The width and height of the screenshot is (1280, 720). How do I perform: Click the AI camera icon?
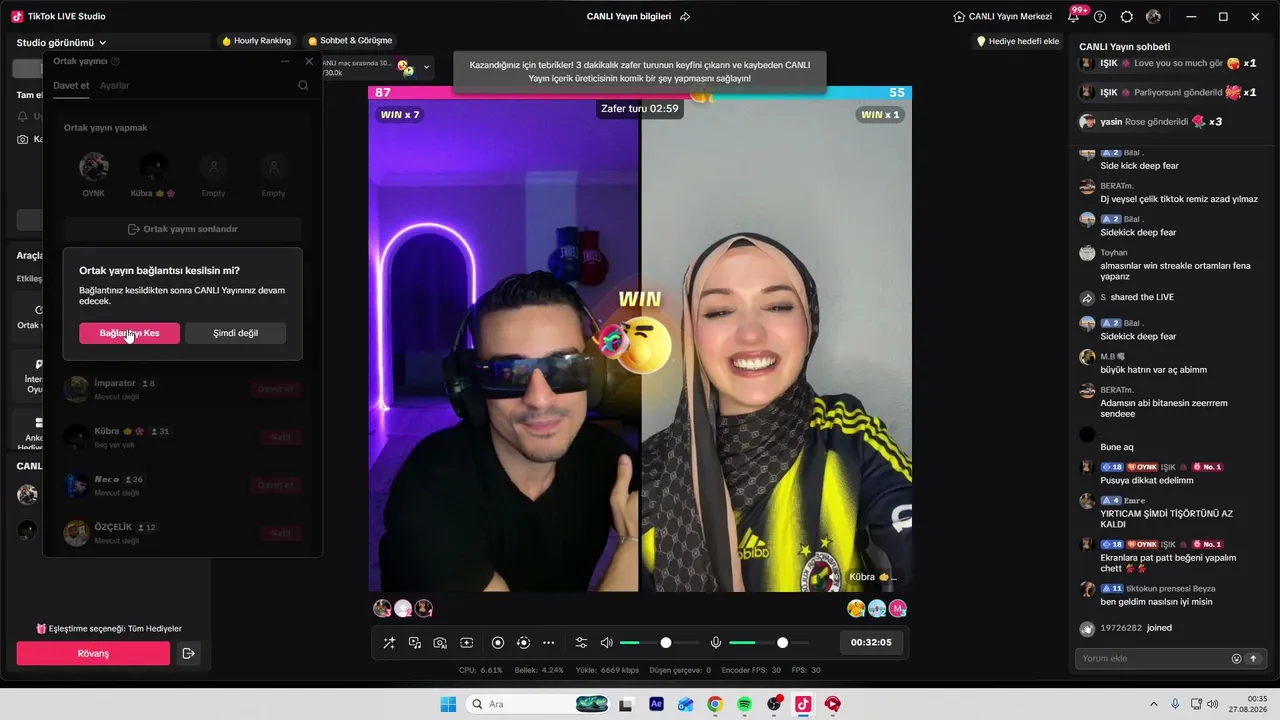click(x=440, y=643)
